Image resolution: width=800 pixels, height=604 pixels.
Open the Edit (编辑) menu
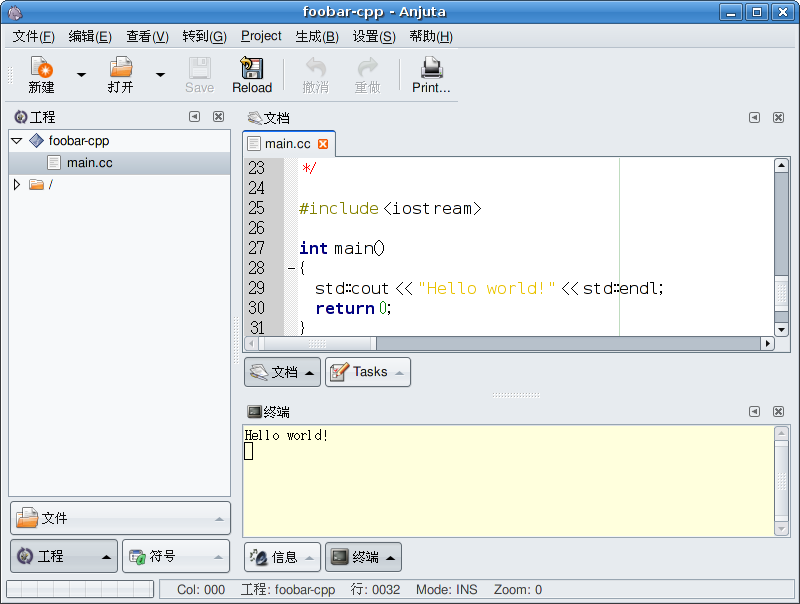90,36
